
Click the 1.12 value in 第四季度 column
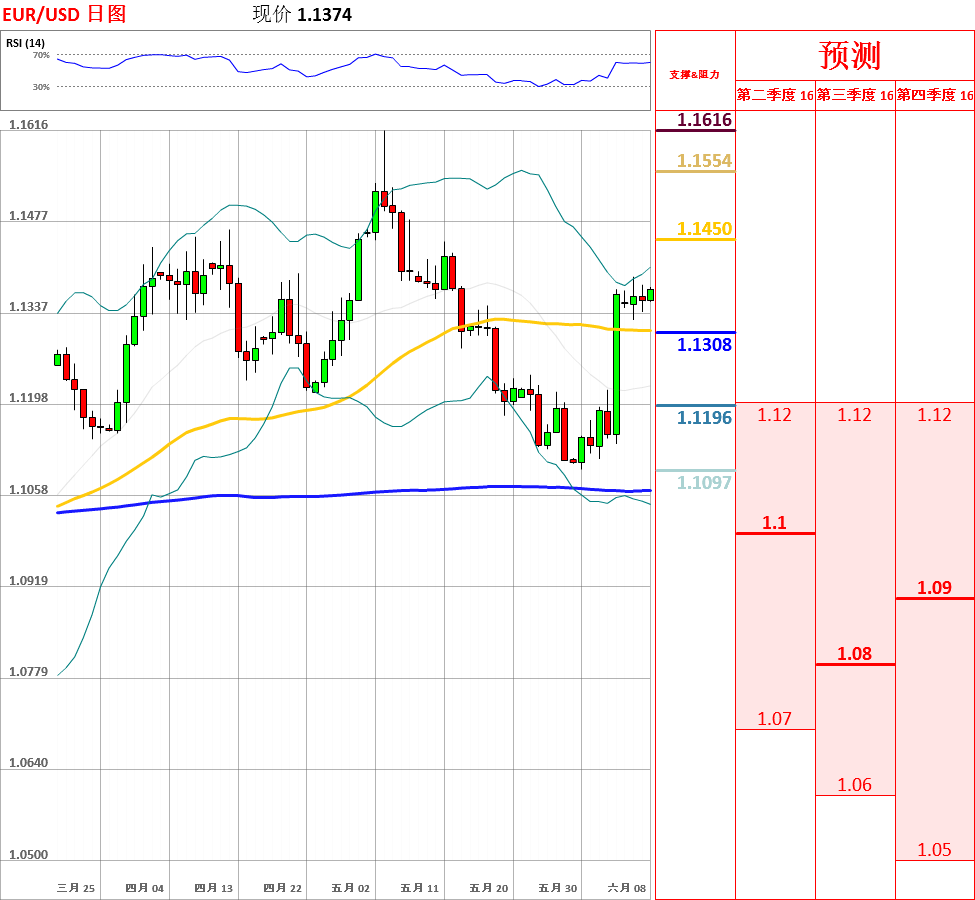(x=935, y=415)
